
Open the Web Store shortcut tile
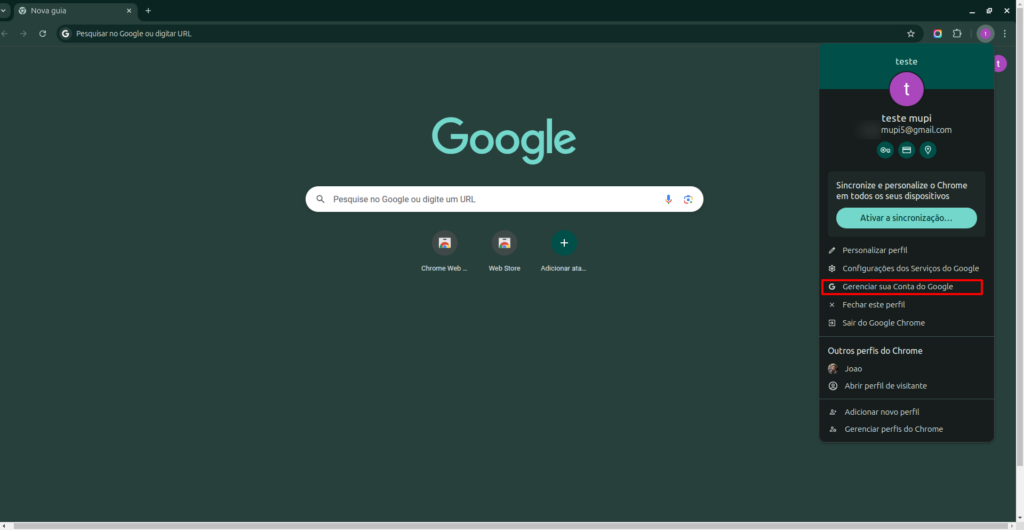(504, 251)
